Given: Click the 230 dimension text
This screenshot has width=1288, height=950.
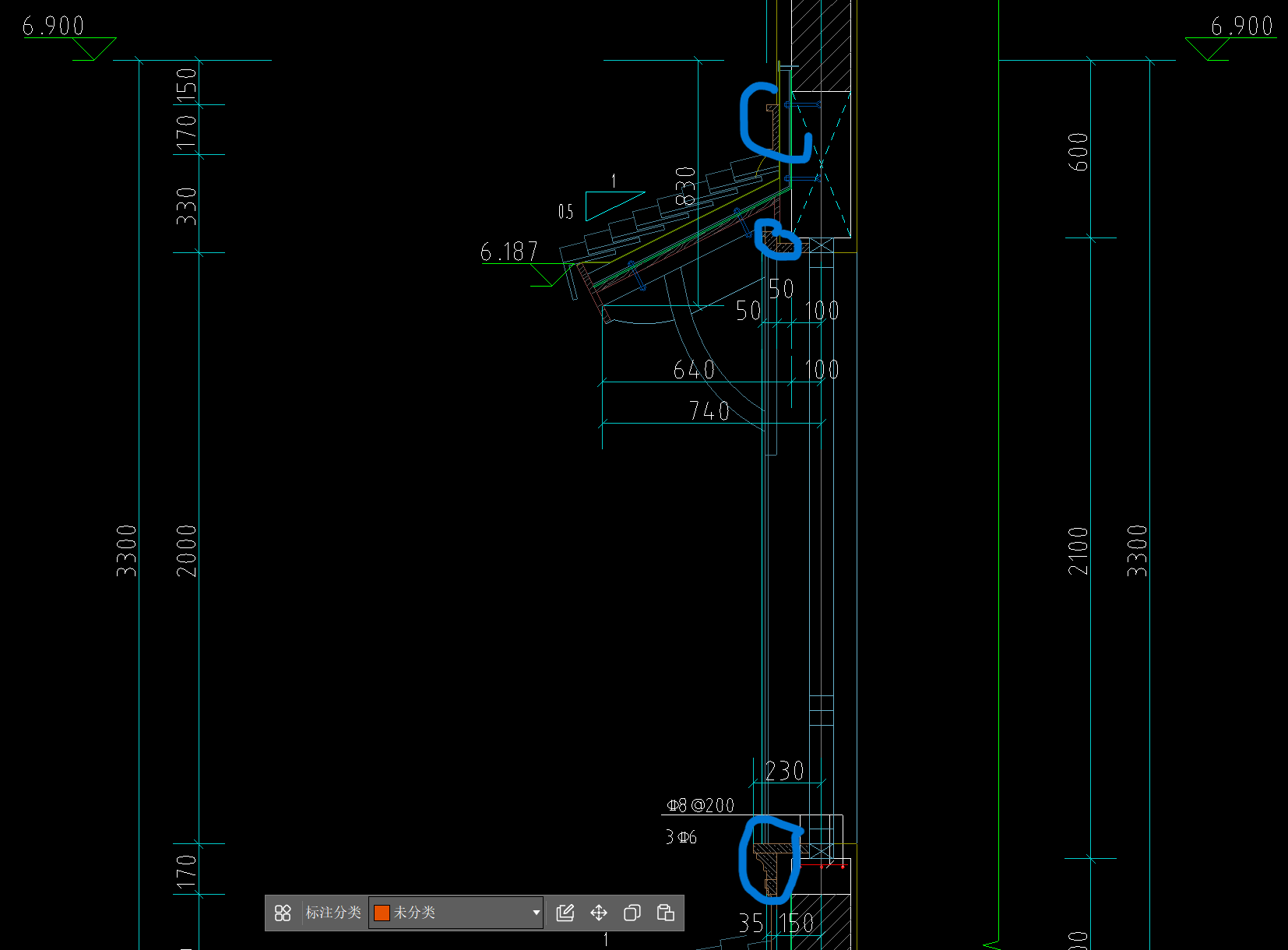Looking at the screenshot, I should [x=784, y=771].
